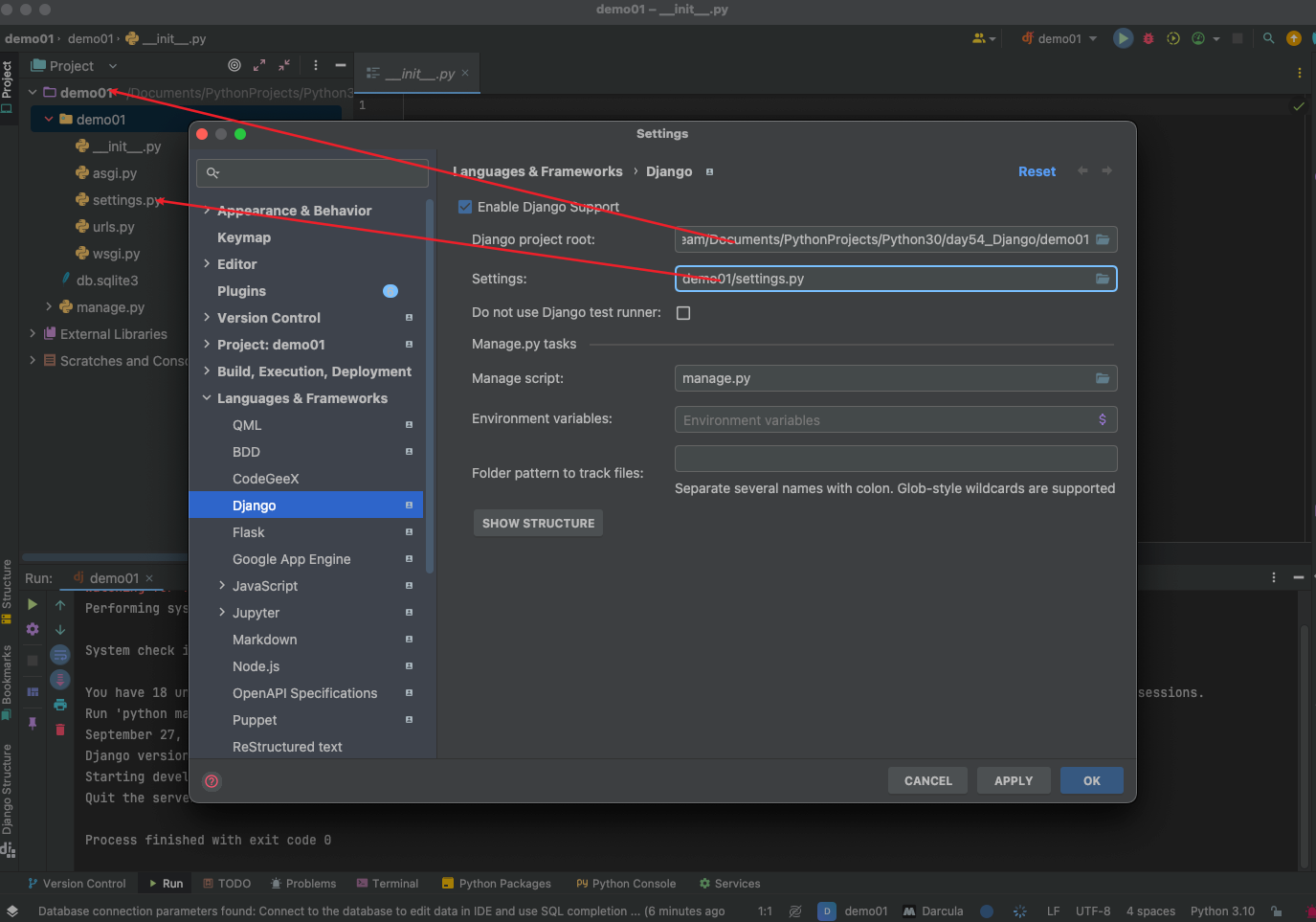
Task: Select the __init__.py editor tab
Action: (417, 74)
